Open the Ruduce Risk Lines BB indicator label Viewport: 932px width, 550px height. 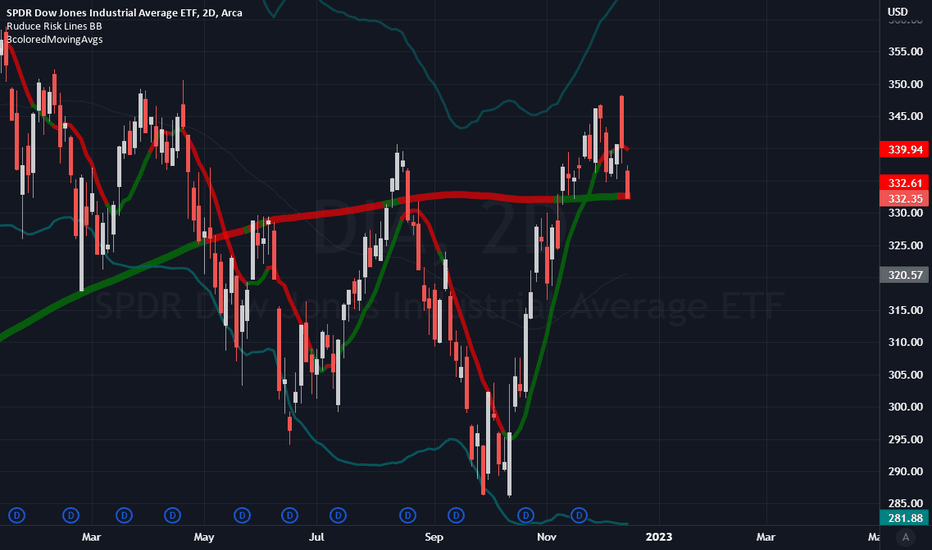pos(54,26)
